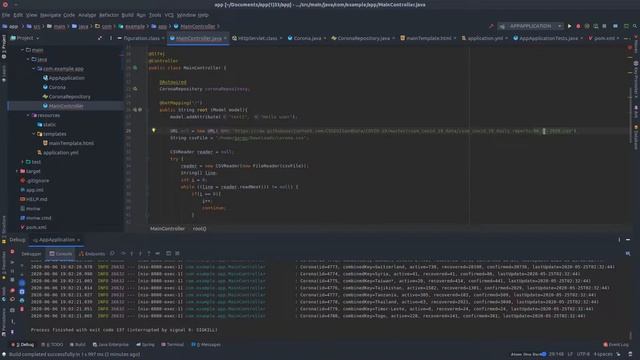The height and width of the screenshot is (360, 640).
Task: Minimize the Debug tool window
Action: pyautogui.click(x=628, y=240)
